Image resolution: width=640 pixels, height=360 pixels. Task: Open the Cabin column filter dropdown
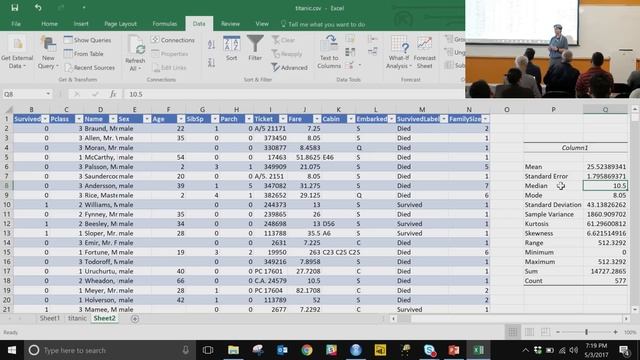coord(351,119)
